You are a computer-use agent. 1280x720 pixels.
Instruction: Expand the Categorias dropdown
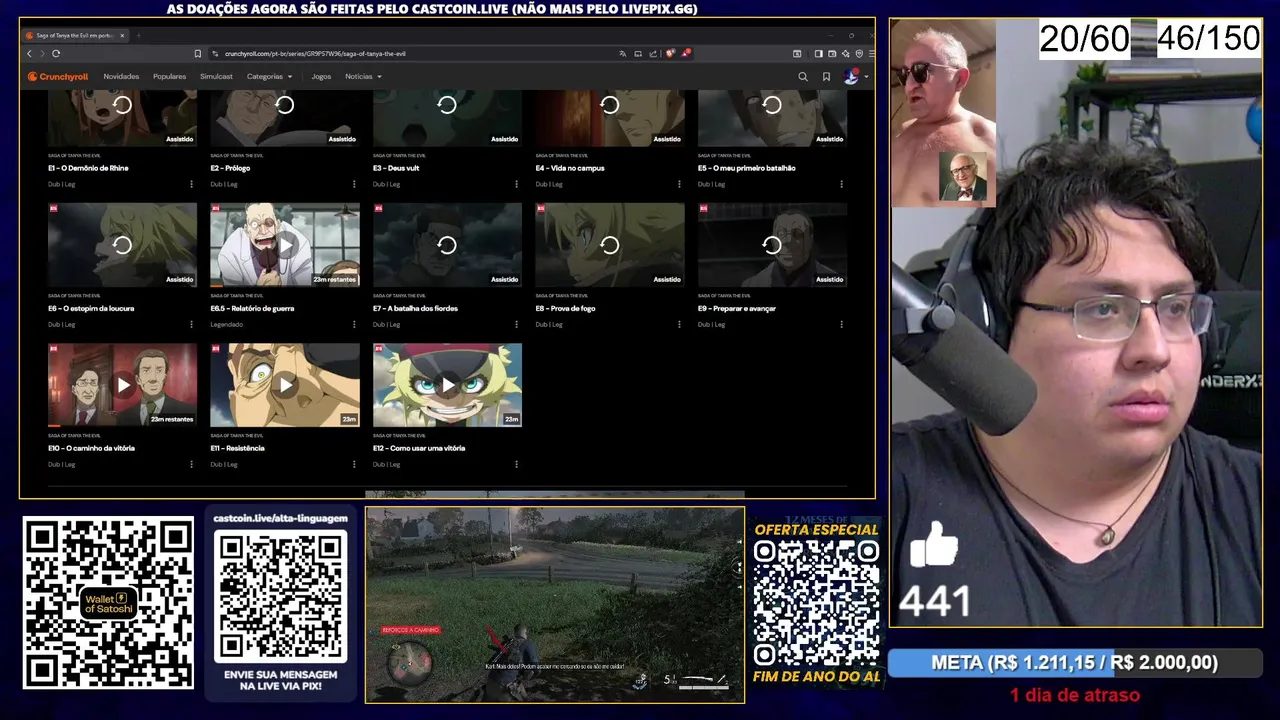pyautogui.click(x=270, y=76)
